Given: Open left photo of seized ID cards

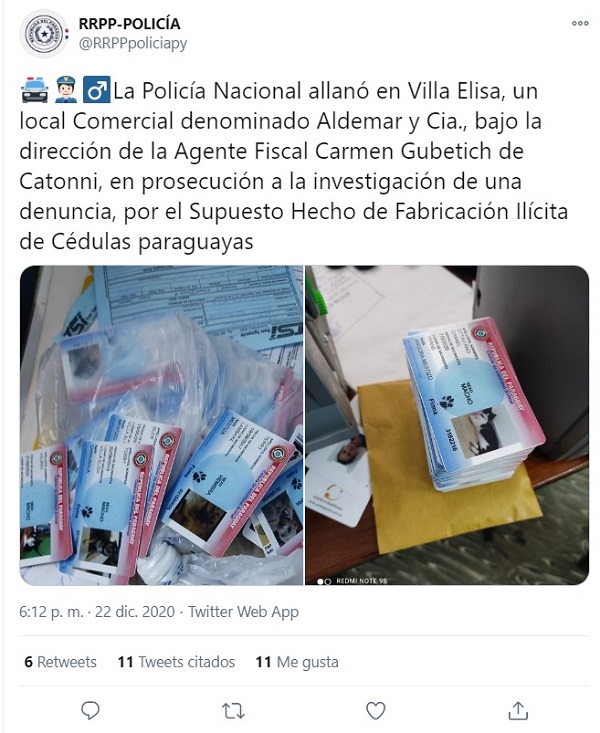Looking at the screenshot, I should pos(161,425).
